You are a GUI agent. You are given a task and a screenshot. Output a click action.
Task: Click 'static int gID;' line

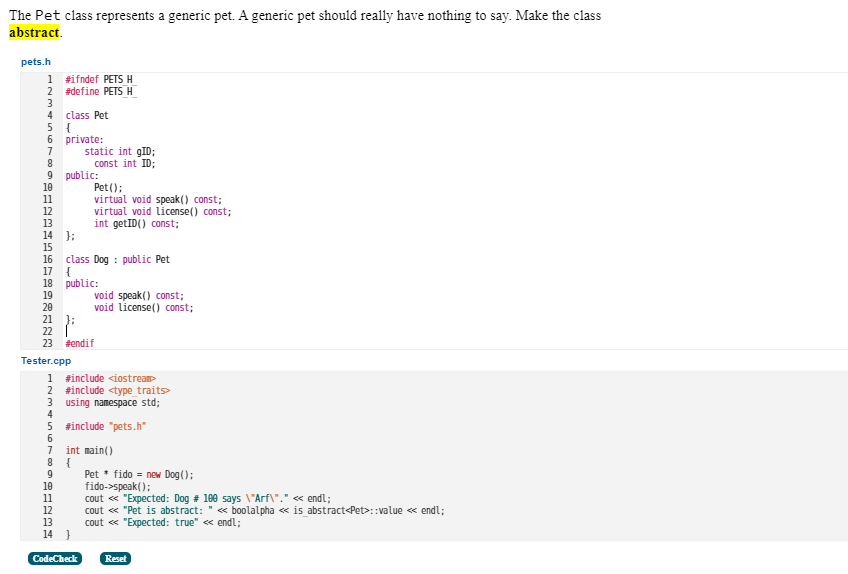coord(120,151)
